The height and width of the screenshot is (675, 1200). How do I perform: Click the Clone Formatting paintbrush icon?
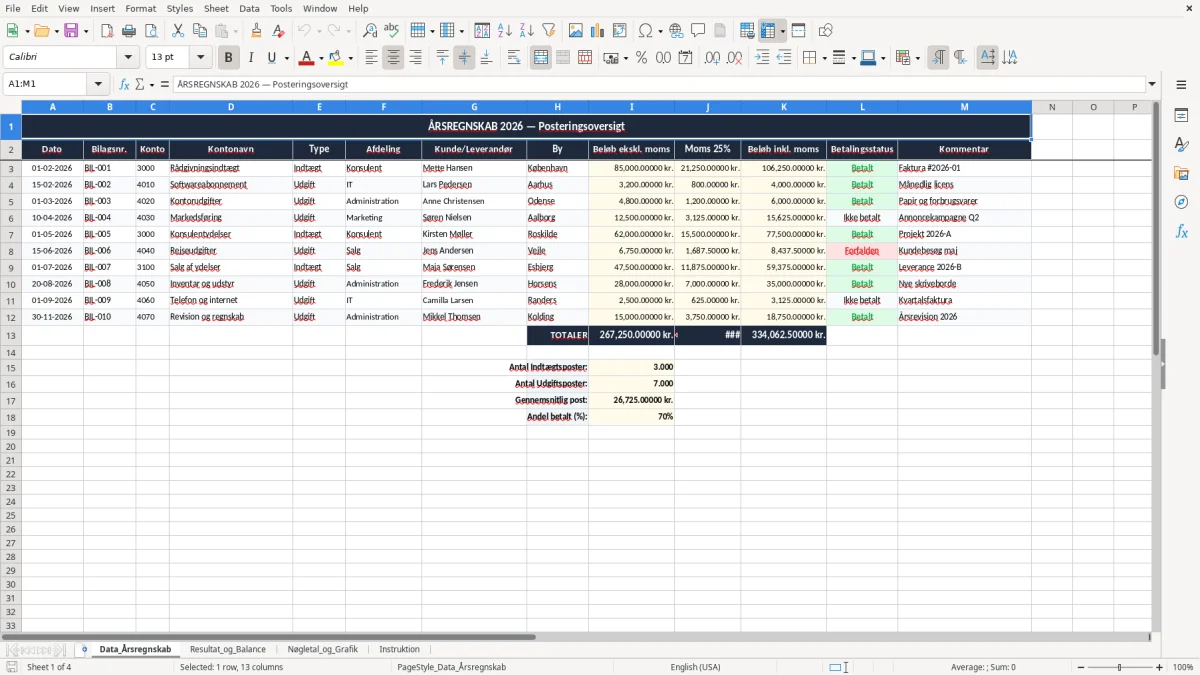coord(257,31)
